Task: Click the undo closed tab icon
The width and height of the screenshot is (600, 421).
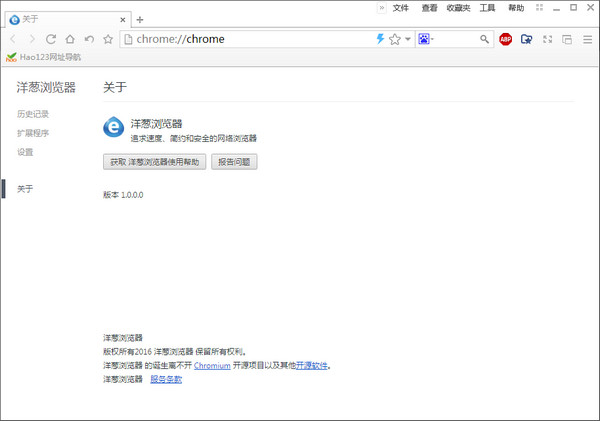Action: pos(89,39)
